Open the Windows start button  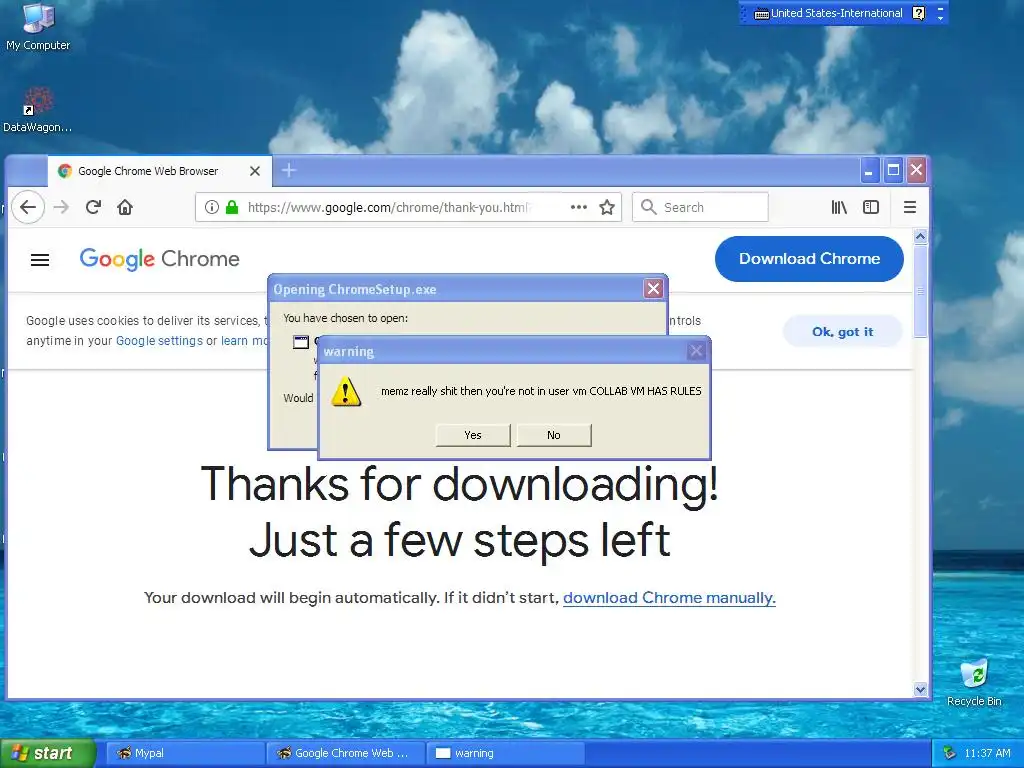[48, 753]
